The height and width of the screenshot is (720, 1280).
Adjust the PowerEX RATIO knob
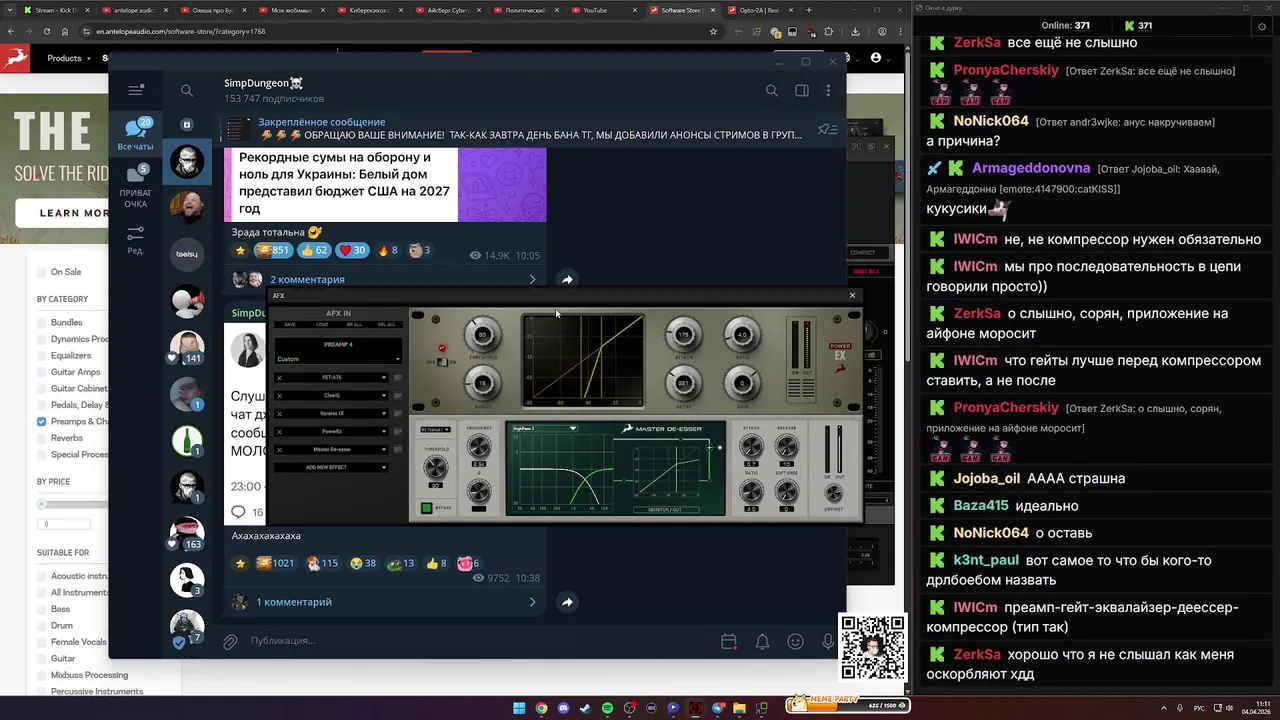coord(742,334)
